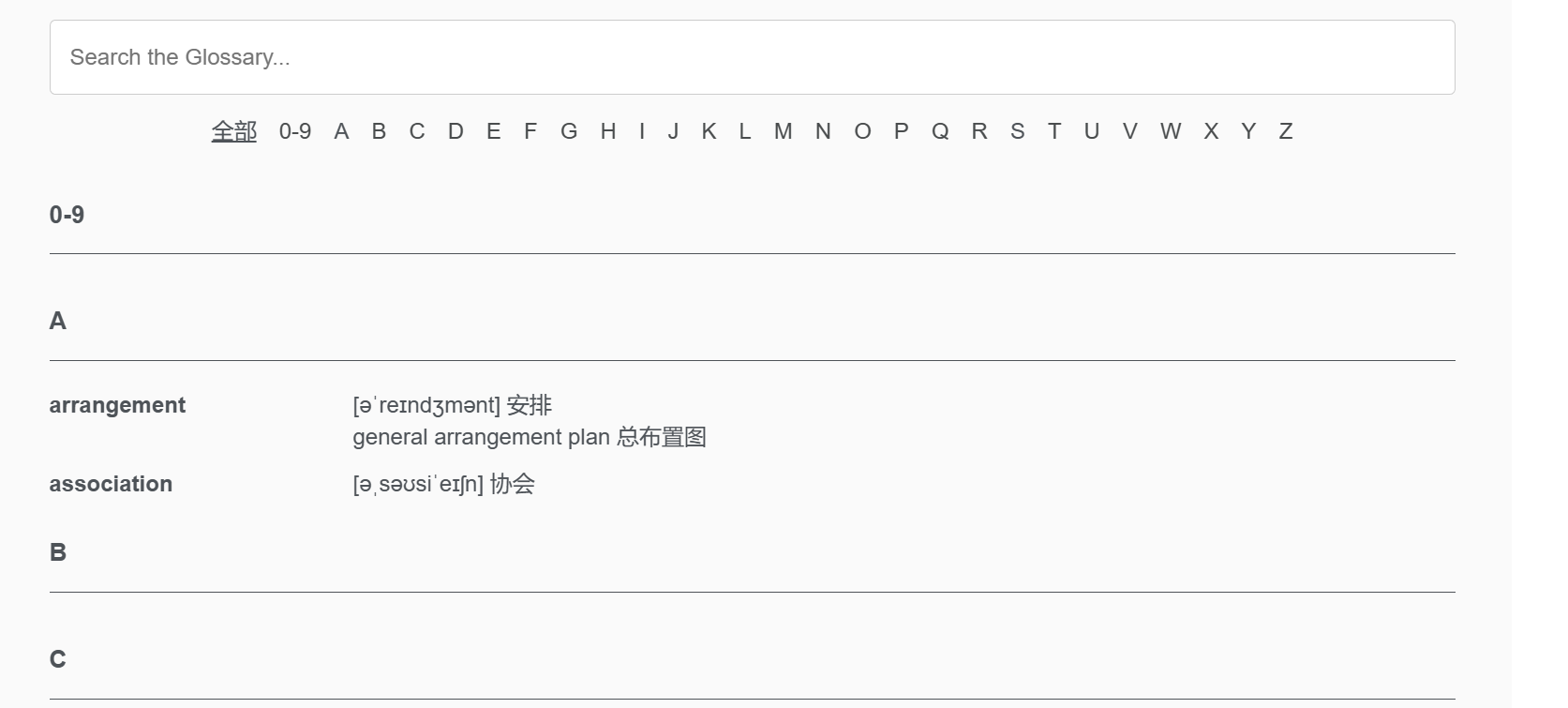1568x708 pixels.
Task: Filter glossary by letter K
Action: (x=709, y=131)
